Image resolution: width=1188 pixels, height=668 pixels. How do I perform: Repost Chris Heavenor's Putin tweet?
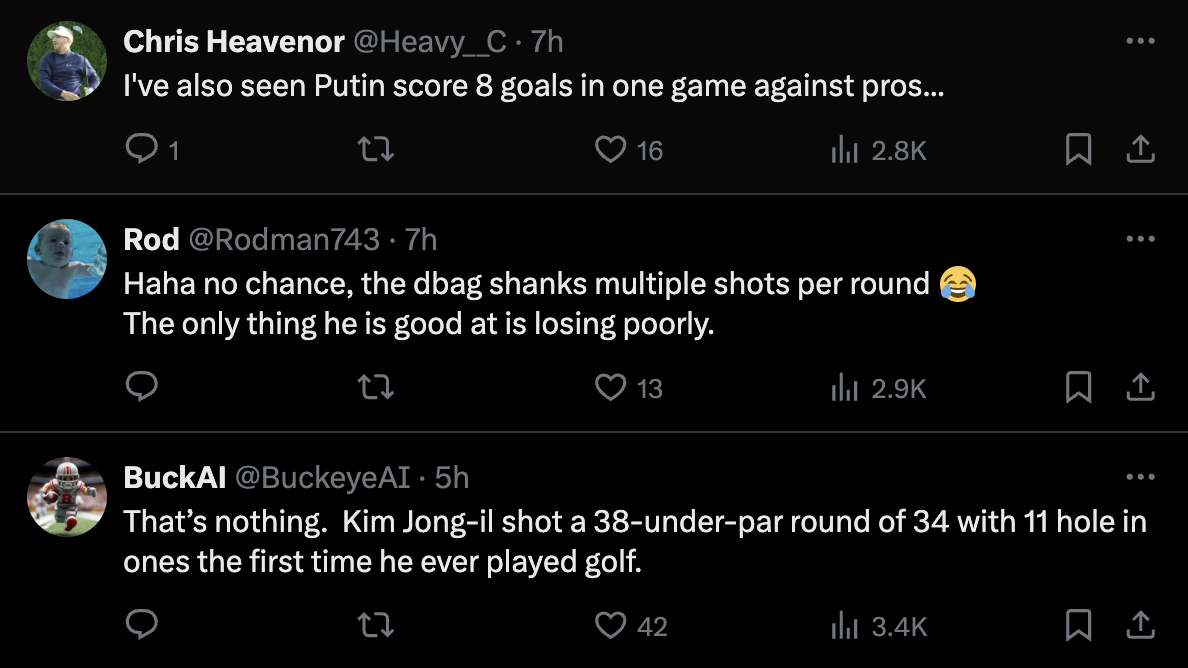point(376,150)
